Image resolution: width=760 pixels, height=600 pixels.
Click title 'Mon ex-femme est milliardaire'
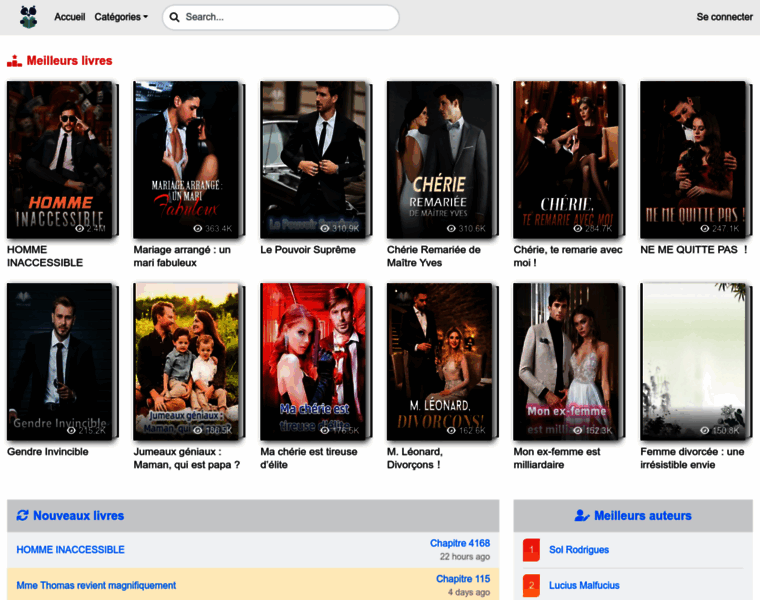pyautogui.click(x=557, y=458)
